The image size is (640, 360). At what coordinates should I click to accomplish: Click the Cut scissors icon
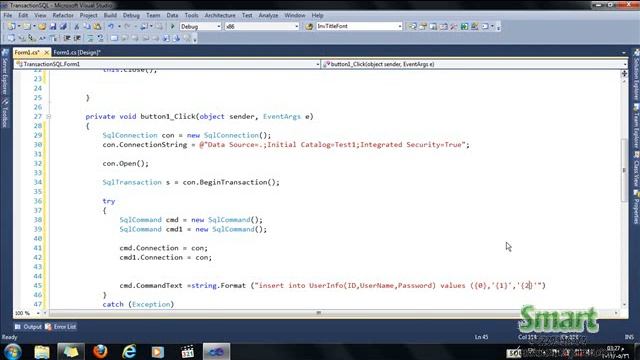pos(76,27)
